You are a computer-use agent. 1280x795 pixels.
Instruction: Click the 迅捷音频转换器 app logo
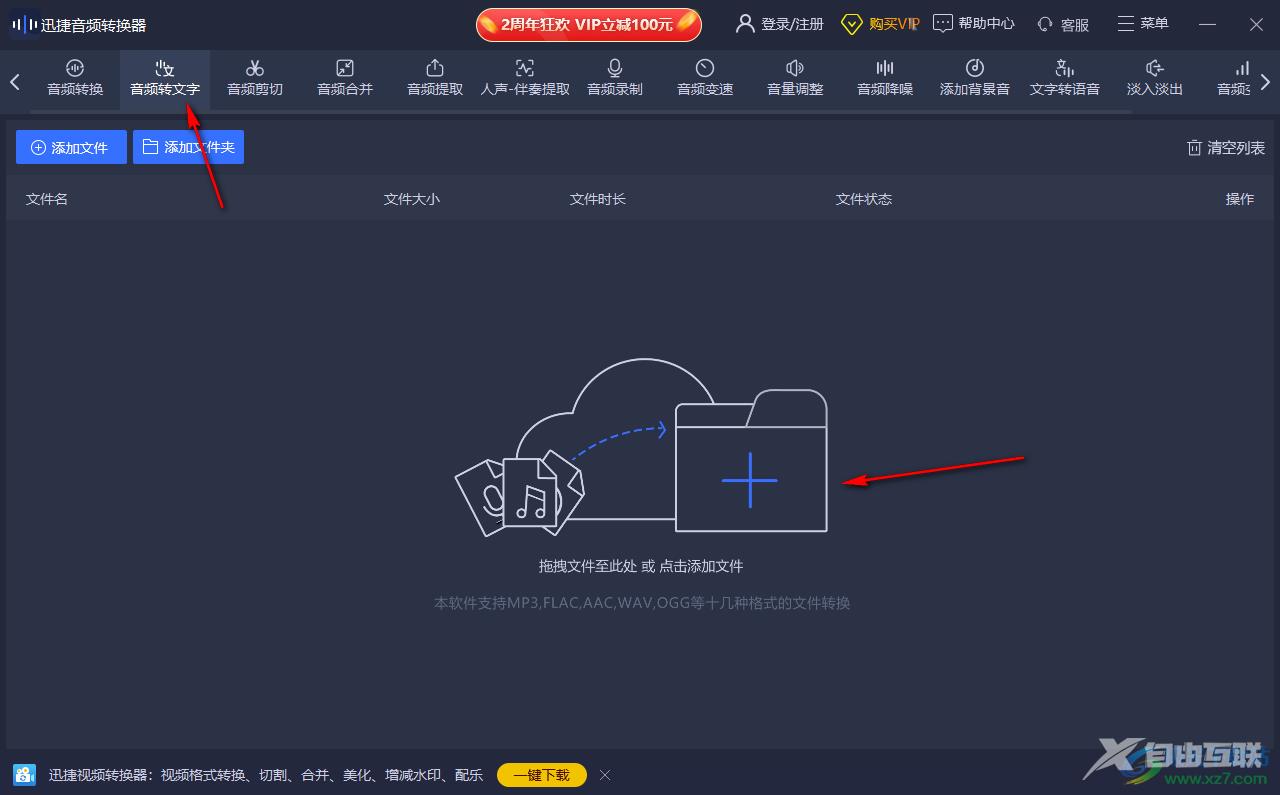point(25,24)
